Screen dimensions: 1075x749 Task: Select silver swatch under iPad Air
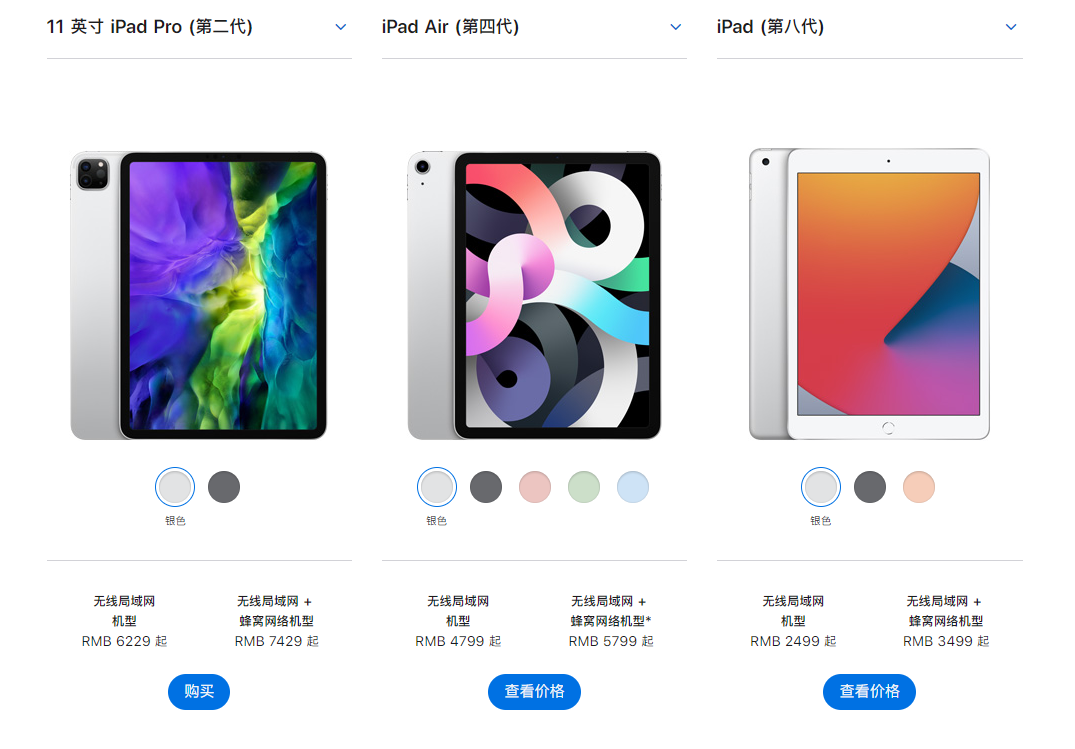[x=437, y=487]
